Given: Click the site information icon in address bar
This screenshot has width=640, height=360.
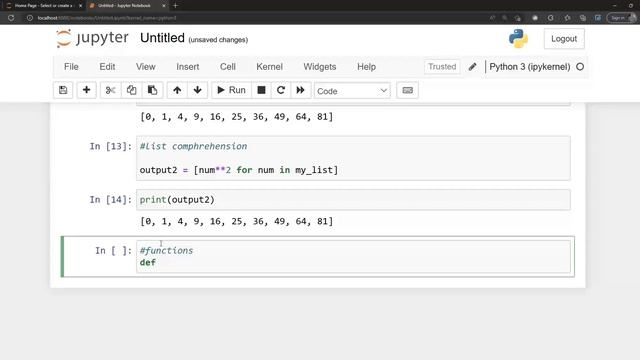Looking at the screenshot, I should point(30,18).
